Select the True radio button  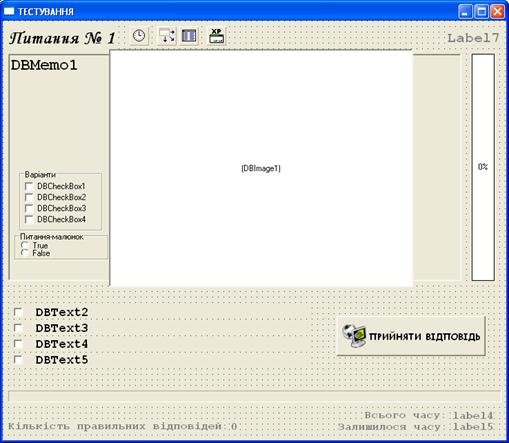[24, 245]
